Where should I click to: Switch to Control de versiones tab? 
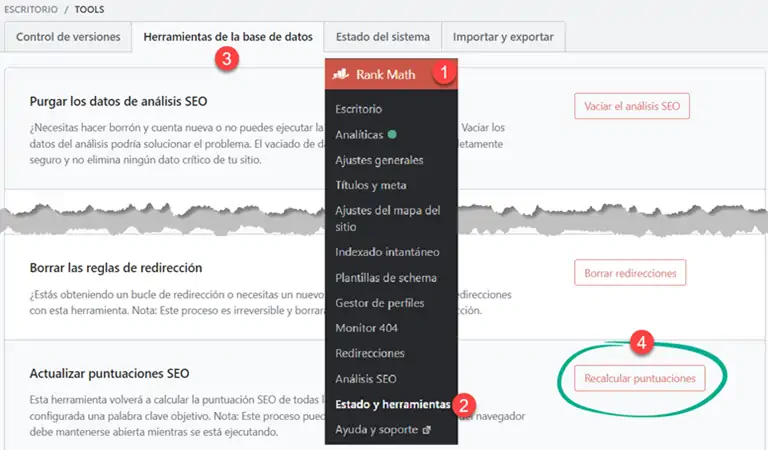pos(68,37)
